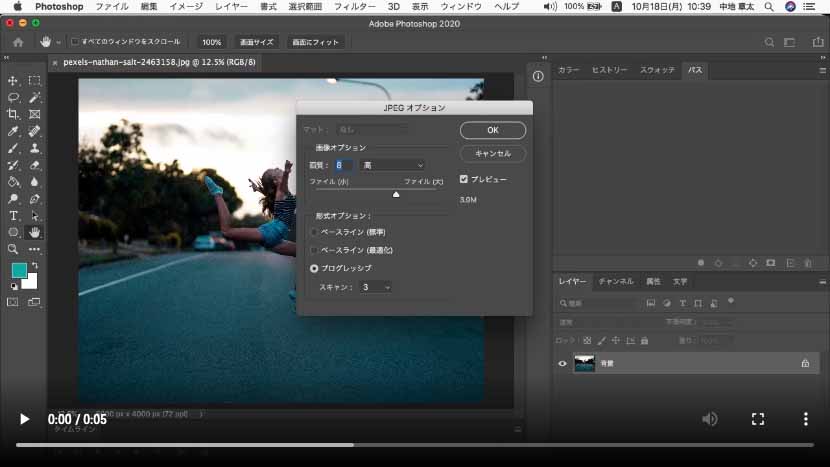Open the Image menu
The width and height of the screenshot is (830, 467).
(186, 6)
